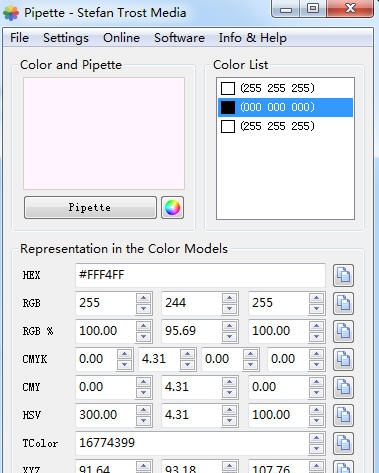
Task: Copy the TColor value to clipboard
Action: click(x=343, y=443)
